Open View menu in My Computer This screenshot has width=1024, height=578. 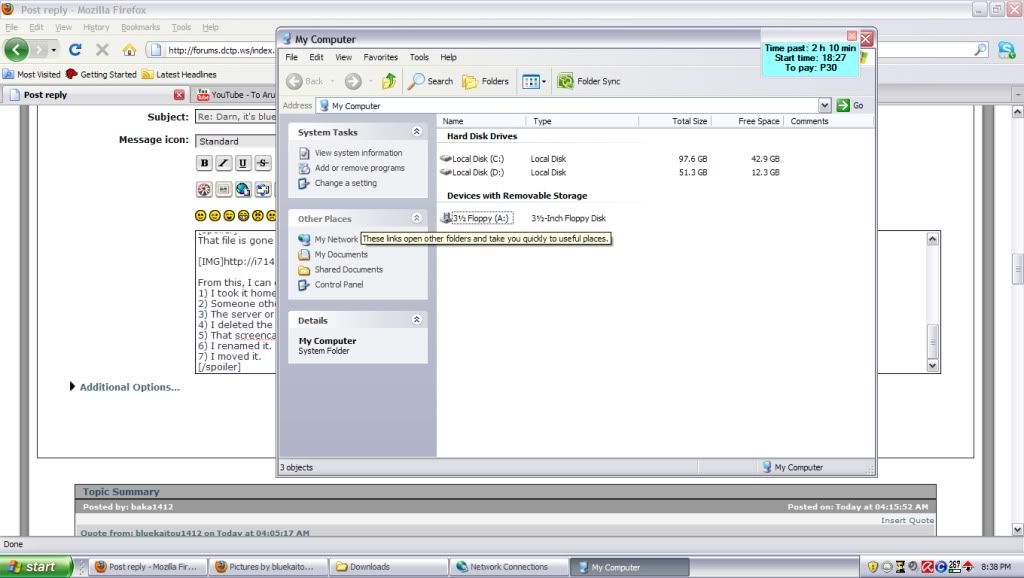tap(344, 57)
